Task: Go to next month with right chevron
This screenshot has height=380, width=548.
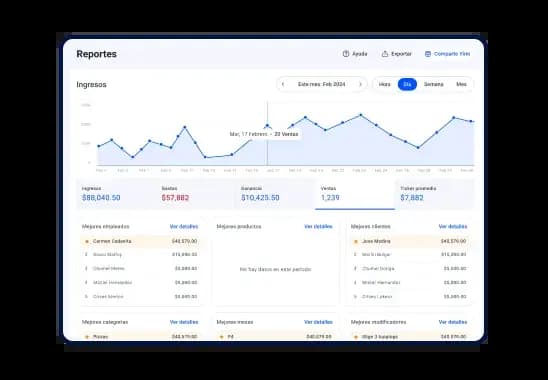Action: tap(360, 84)
